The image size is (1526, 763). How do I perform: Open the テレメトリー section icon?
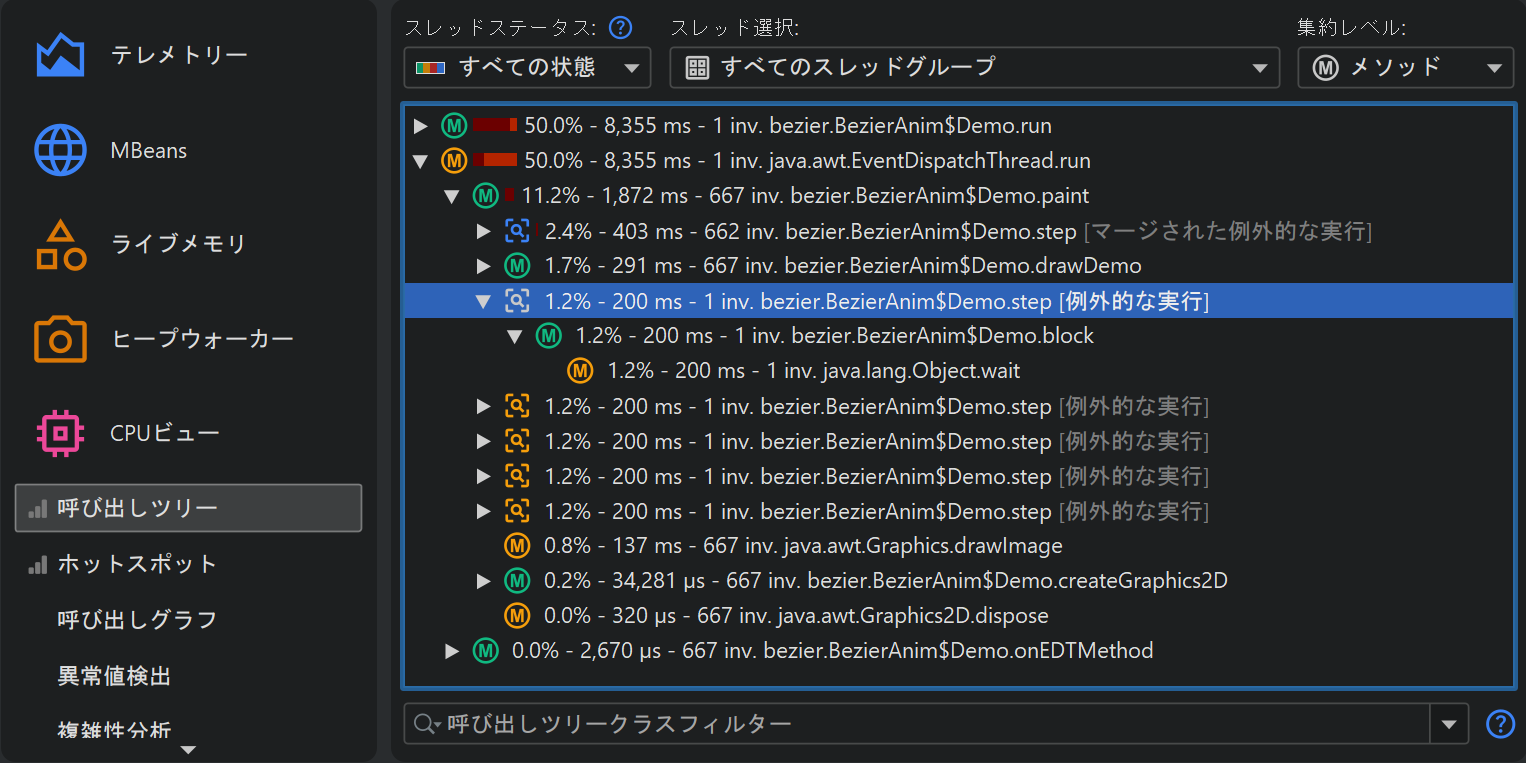[x=60, y=55]
